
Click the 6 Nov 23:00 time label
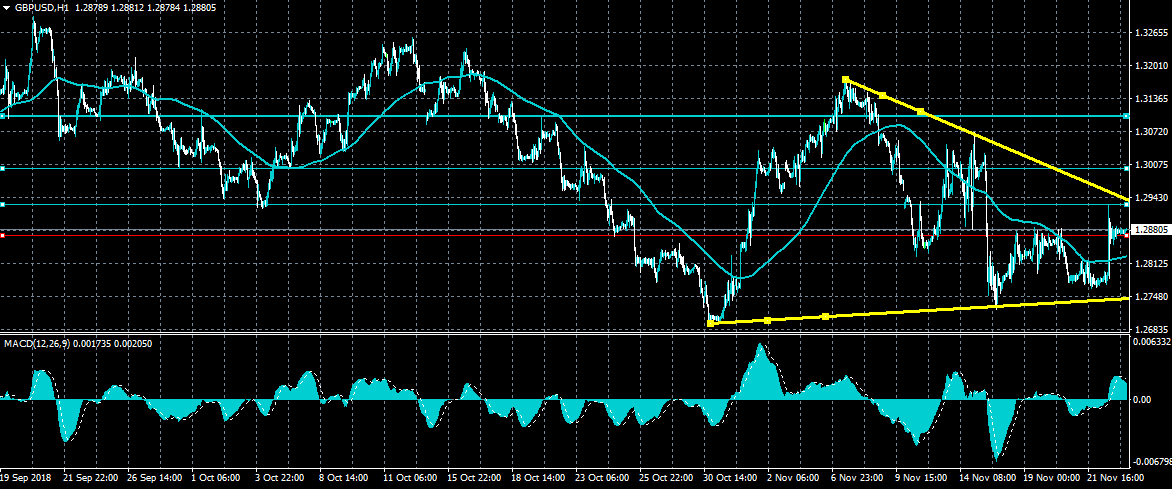point(857,476)
